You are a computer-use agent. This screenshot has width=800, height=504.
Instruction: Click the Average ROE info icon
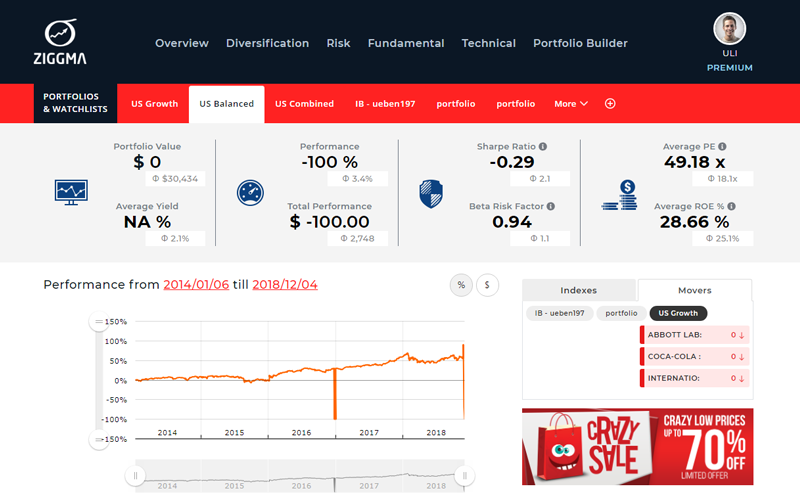[734, 206]
